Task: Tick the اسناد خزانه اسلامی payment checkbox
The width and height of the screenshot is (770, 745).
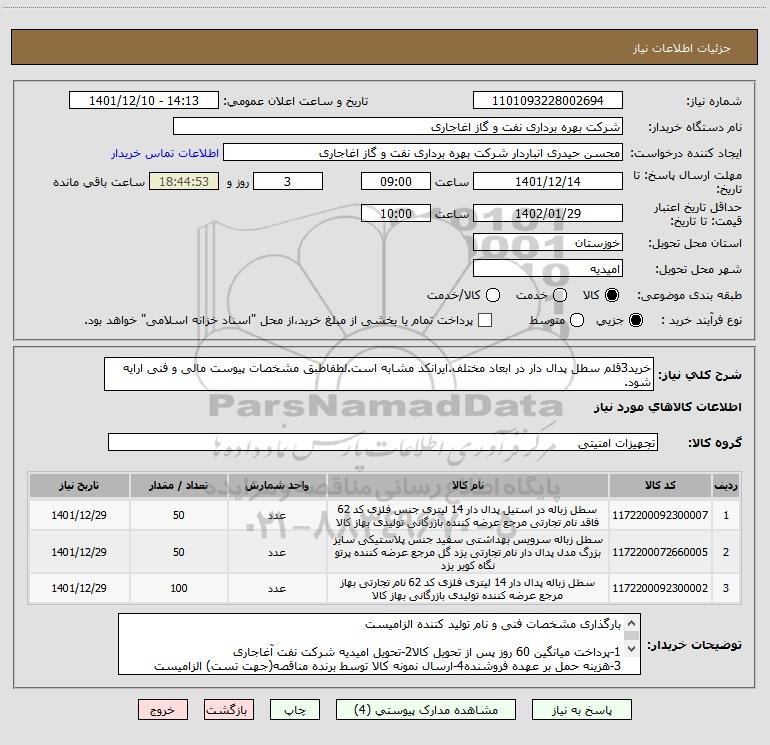Action: (x=485, y=320)
